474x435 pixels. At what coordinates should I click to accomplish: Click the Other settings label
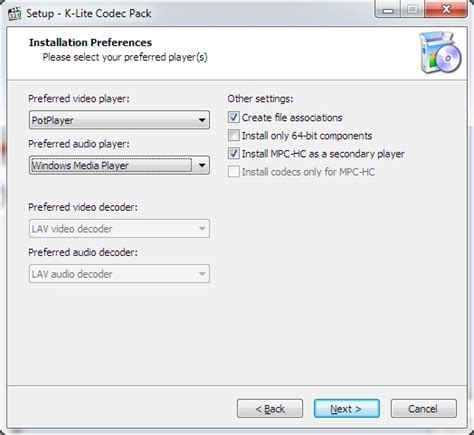(260, 99)
